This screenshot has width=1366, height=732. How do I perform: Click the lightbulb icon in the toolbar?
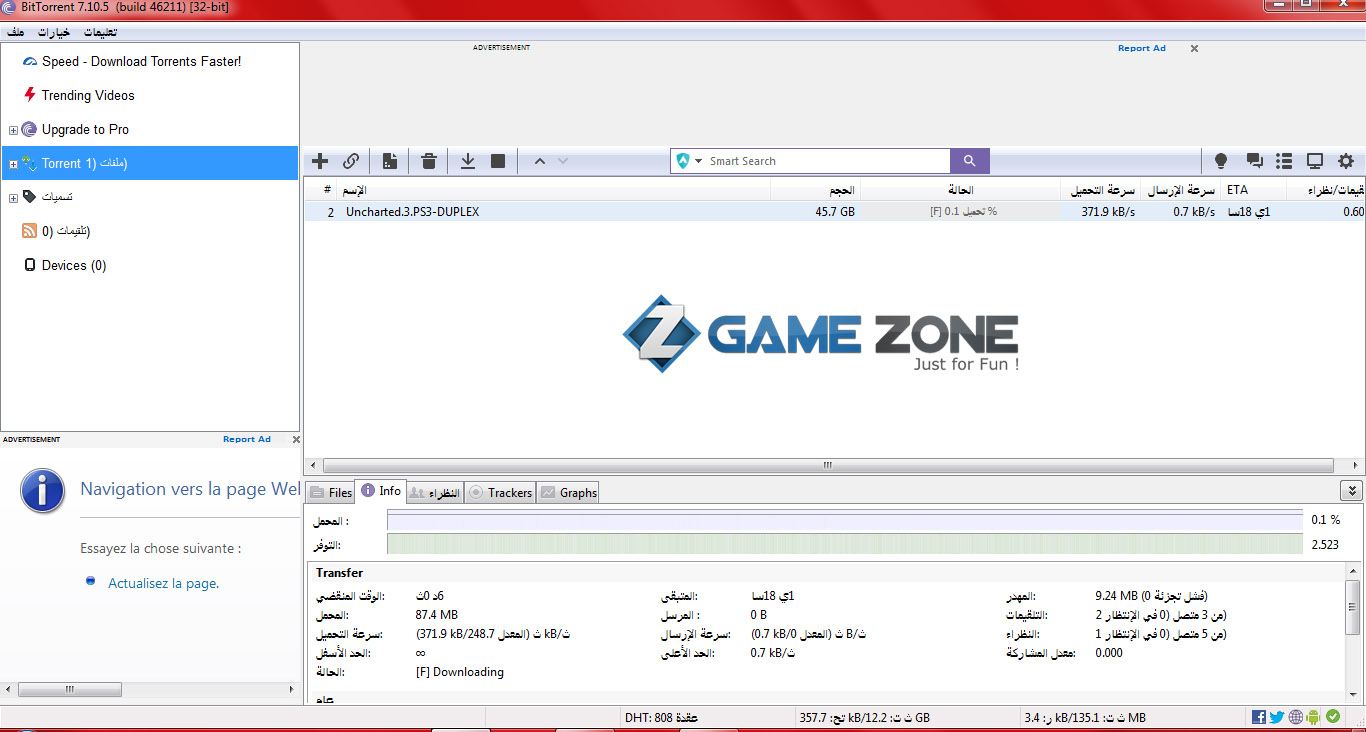(1221, 161)
